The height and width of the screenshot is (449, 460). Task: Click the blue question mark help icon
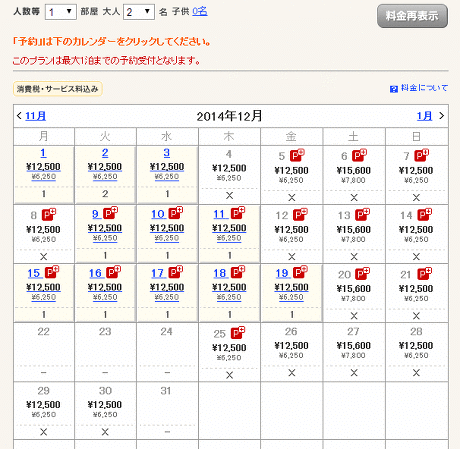[x=394, y=89]
